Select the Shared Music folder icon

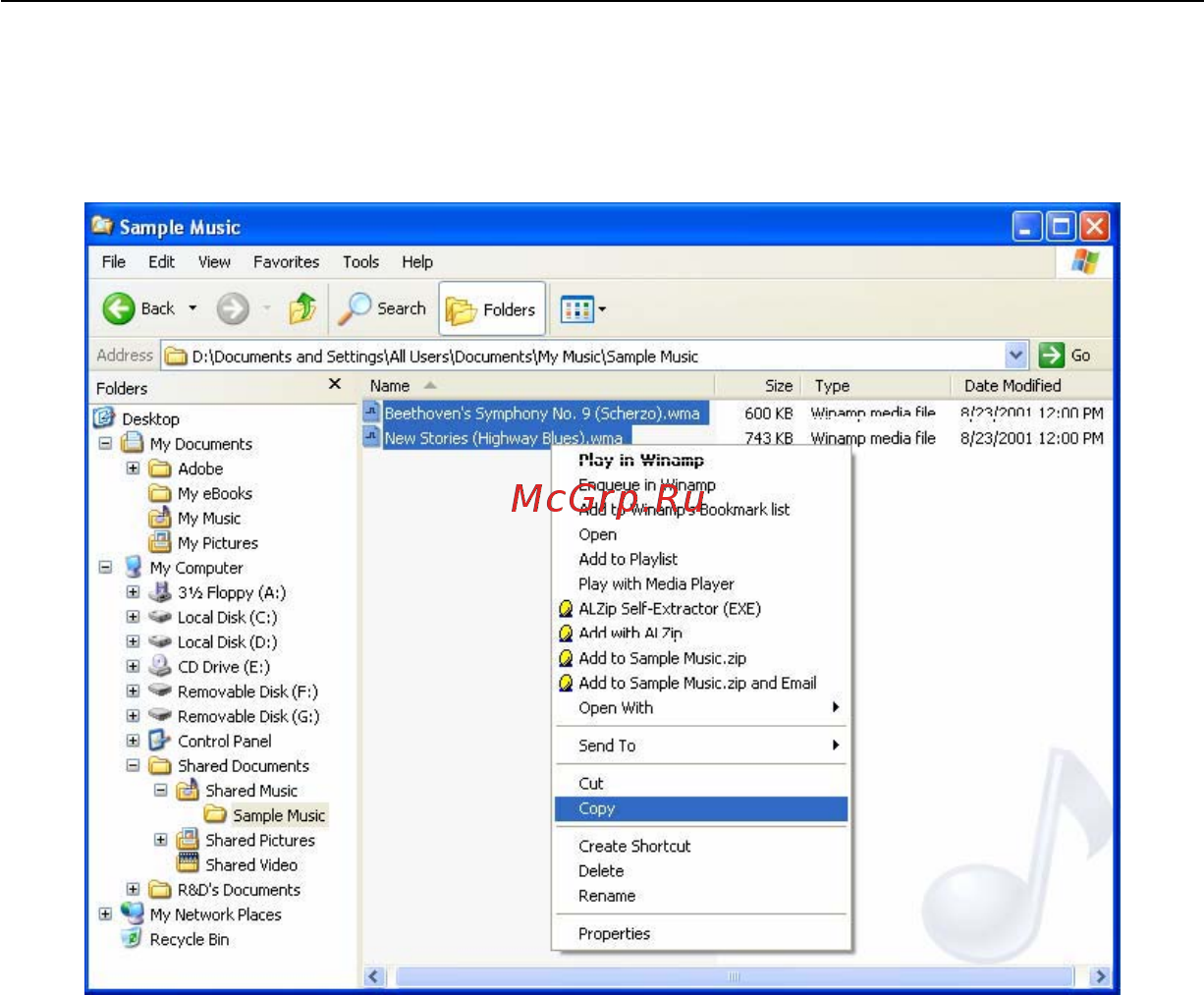click(187, 790)
